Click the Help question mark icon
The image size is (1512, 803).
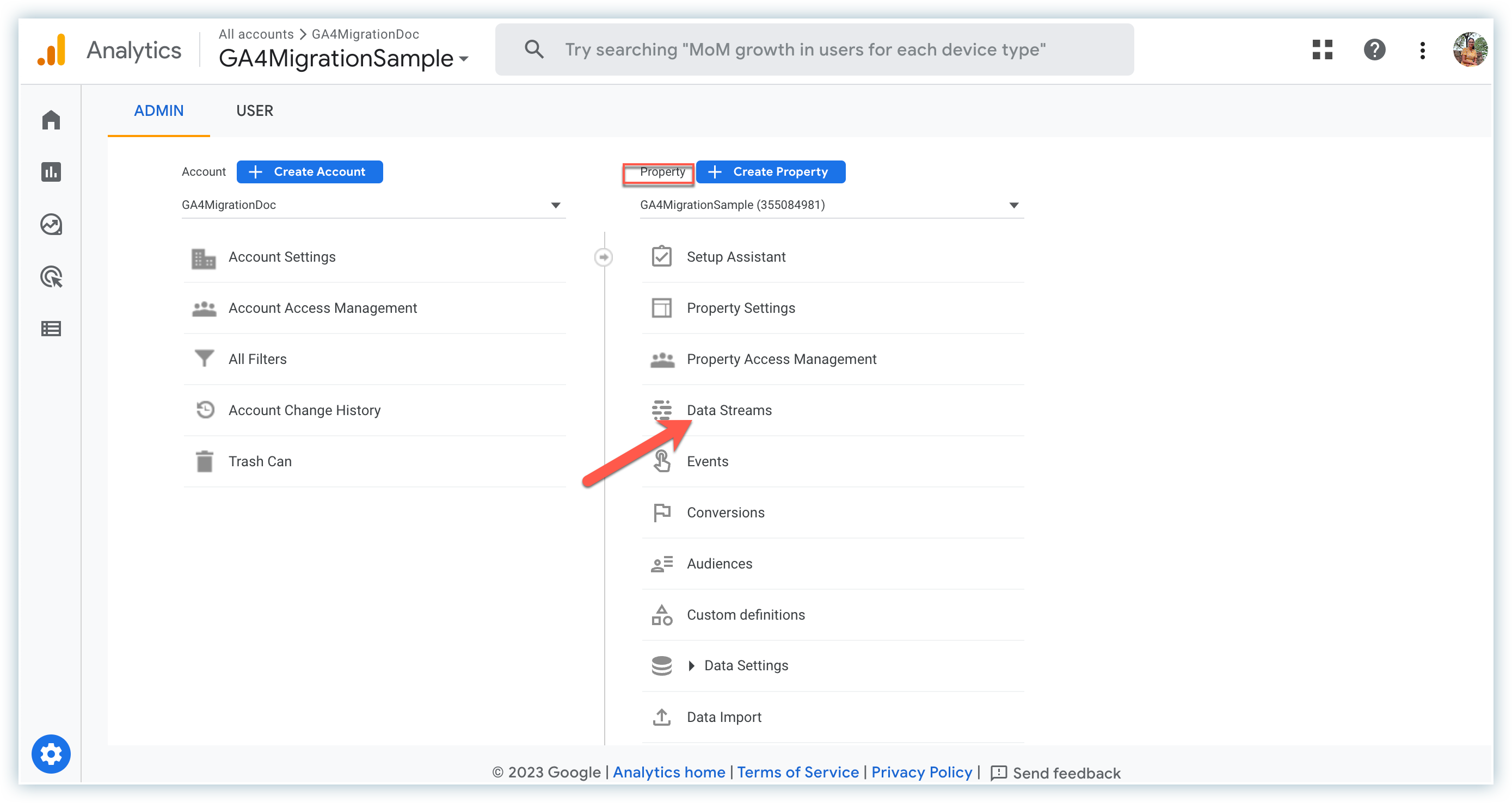click(1374, 50)
